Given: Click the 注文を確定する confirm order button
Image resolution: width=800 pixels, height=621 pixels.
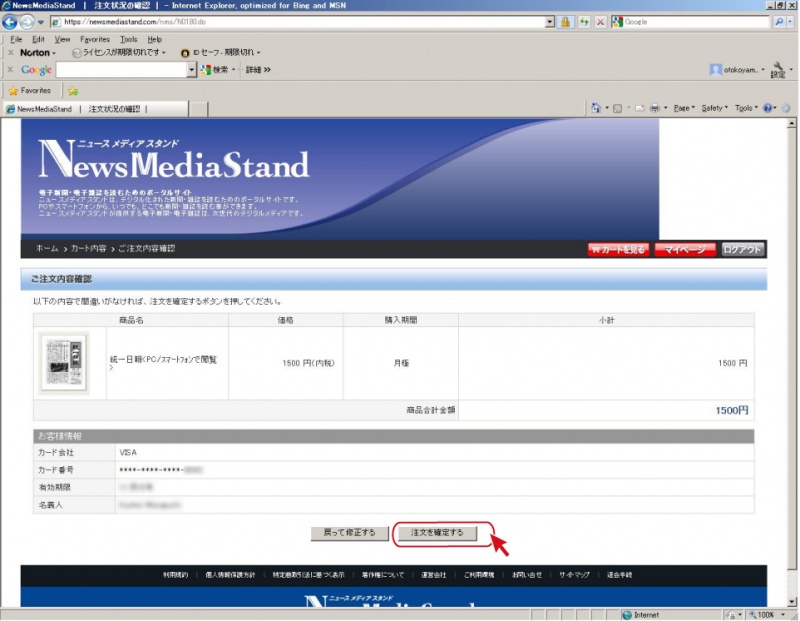Looking at the screenshot, I should tap(437, 533).
